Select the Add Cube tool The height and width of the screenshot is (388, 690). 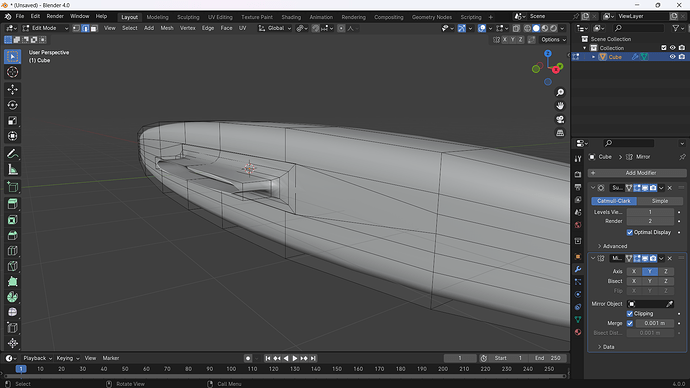(x=12, y=187)
